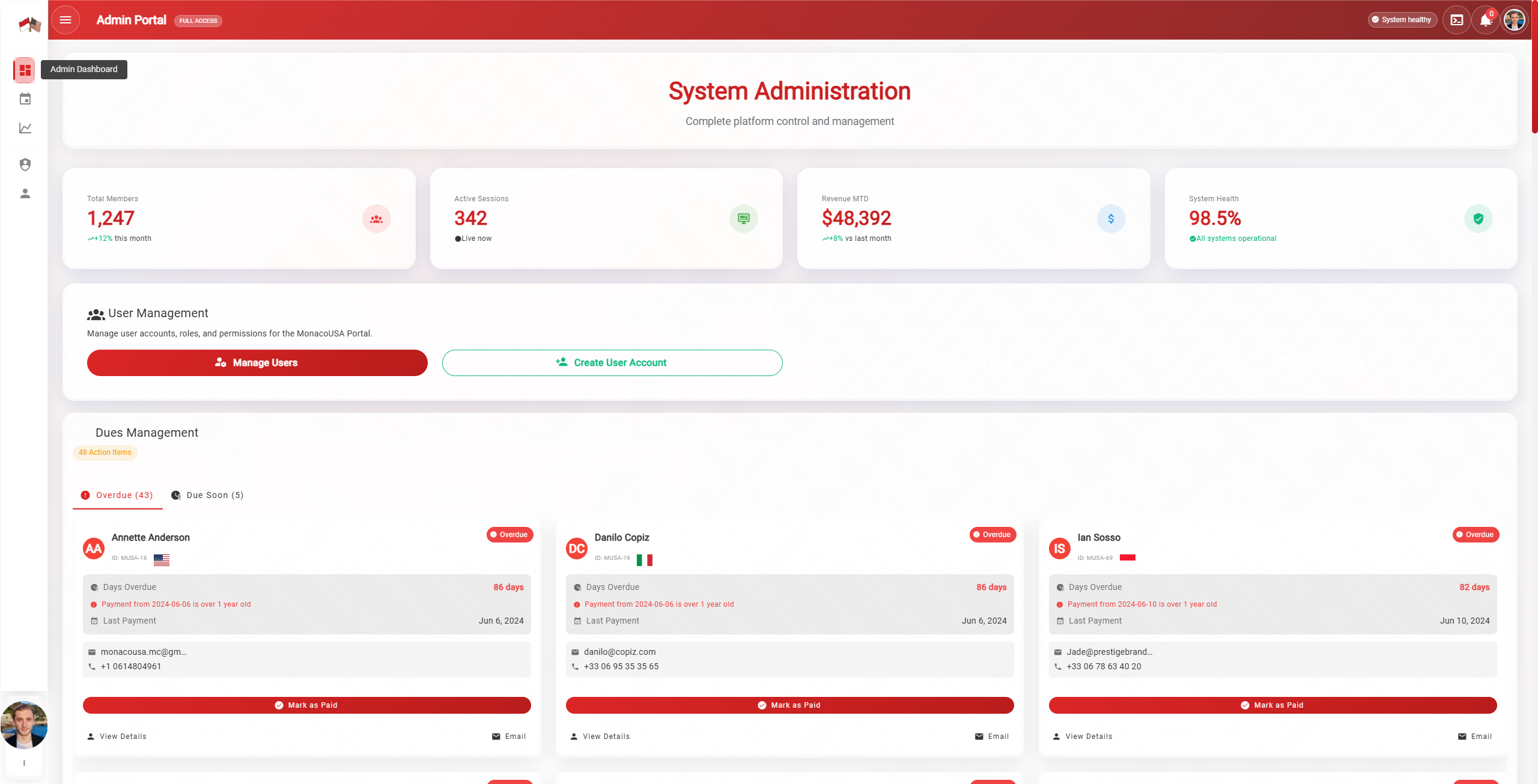Click the admin shield sidebar icon
Image resolution: width=1538 pixels, height=784 pixels.
pyautogui.click(x=25, y=165)
